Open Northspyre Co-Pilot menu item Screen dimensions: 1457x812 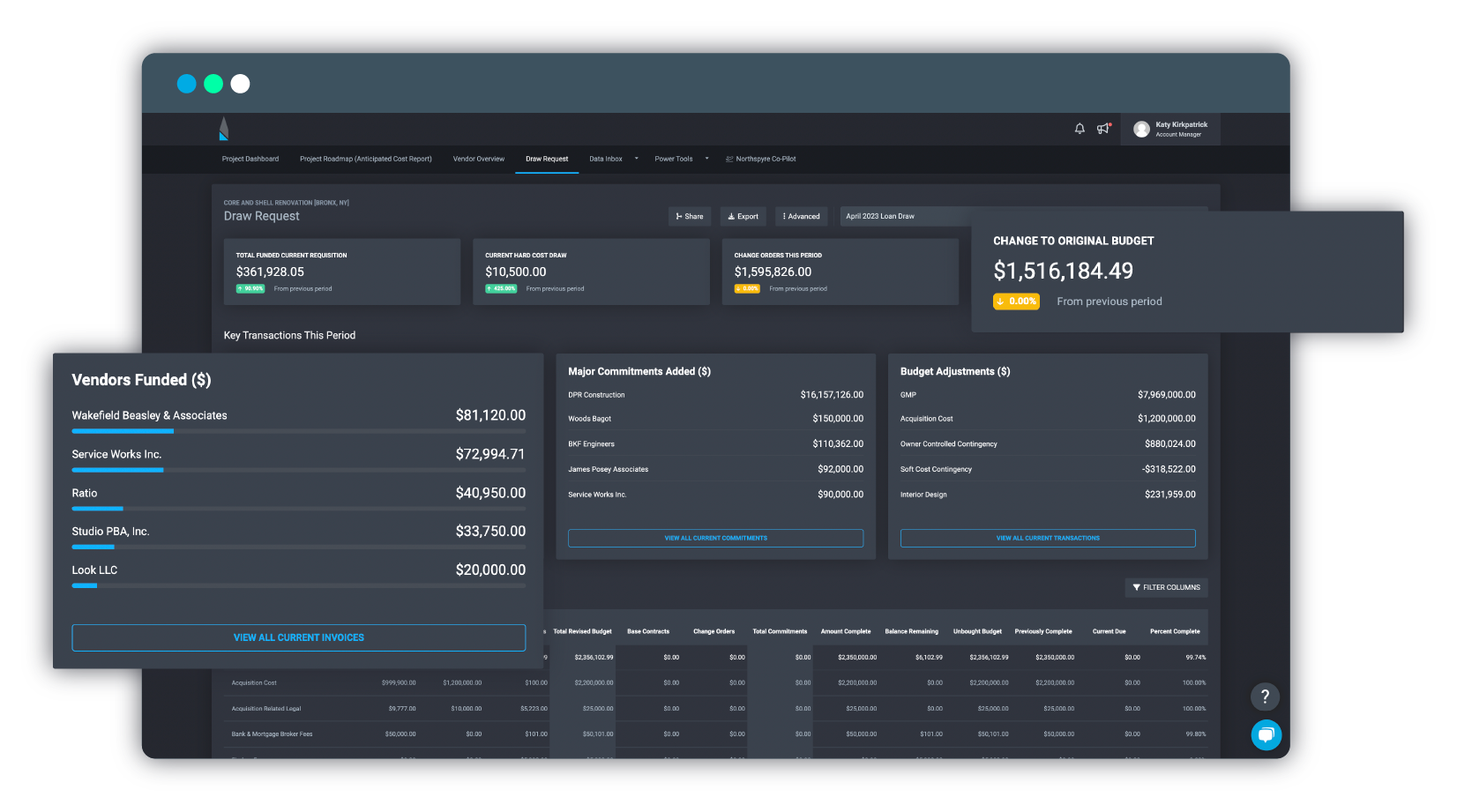pyautogui.click(x=760, y=159)
